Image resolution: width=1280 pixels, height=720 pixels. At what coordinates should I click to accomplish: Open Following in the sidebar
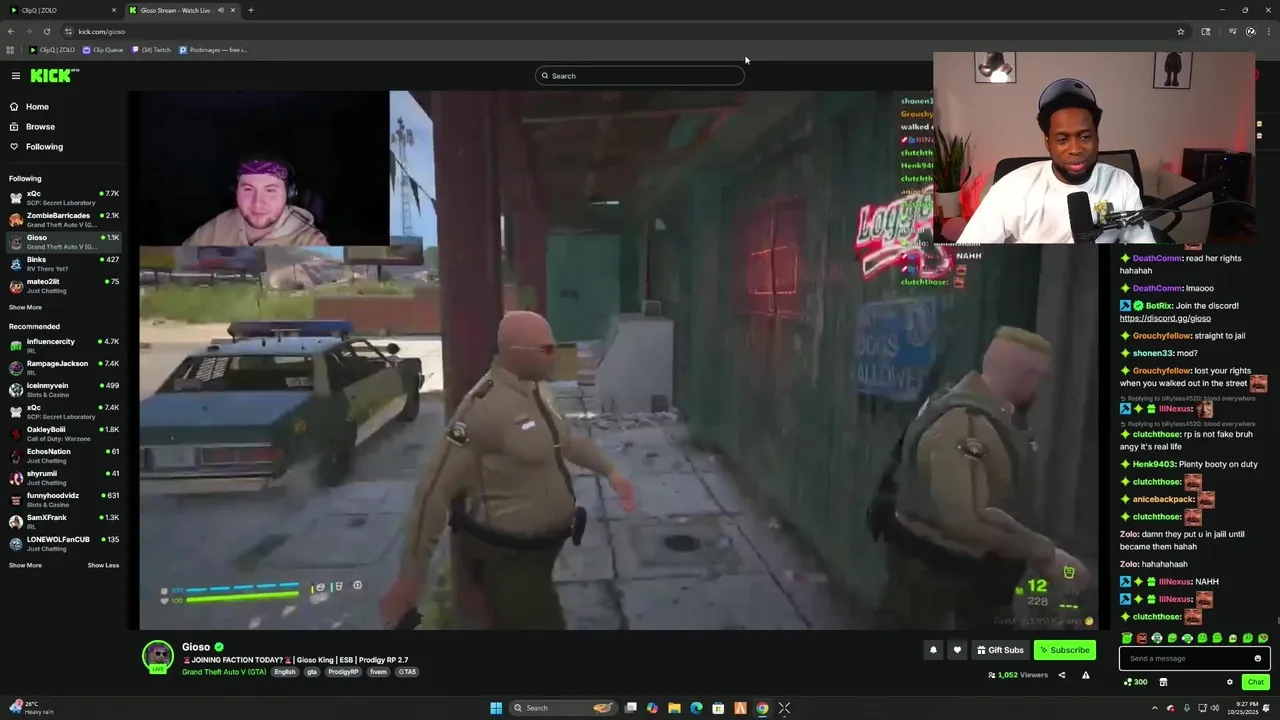tap(44, 147)
